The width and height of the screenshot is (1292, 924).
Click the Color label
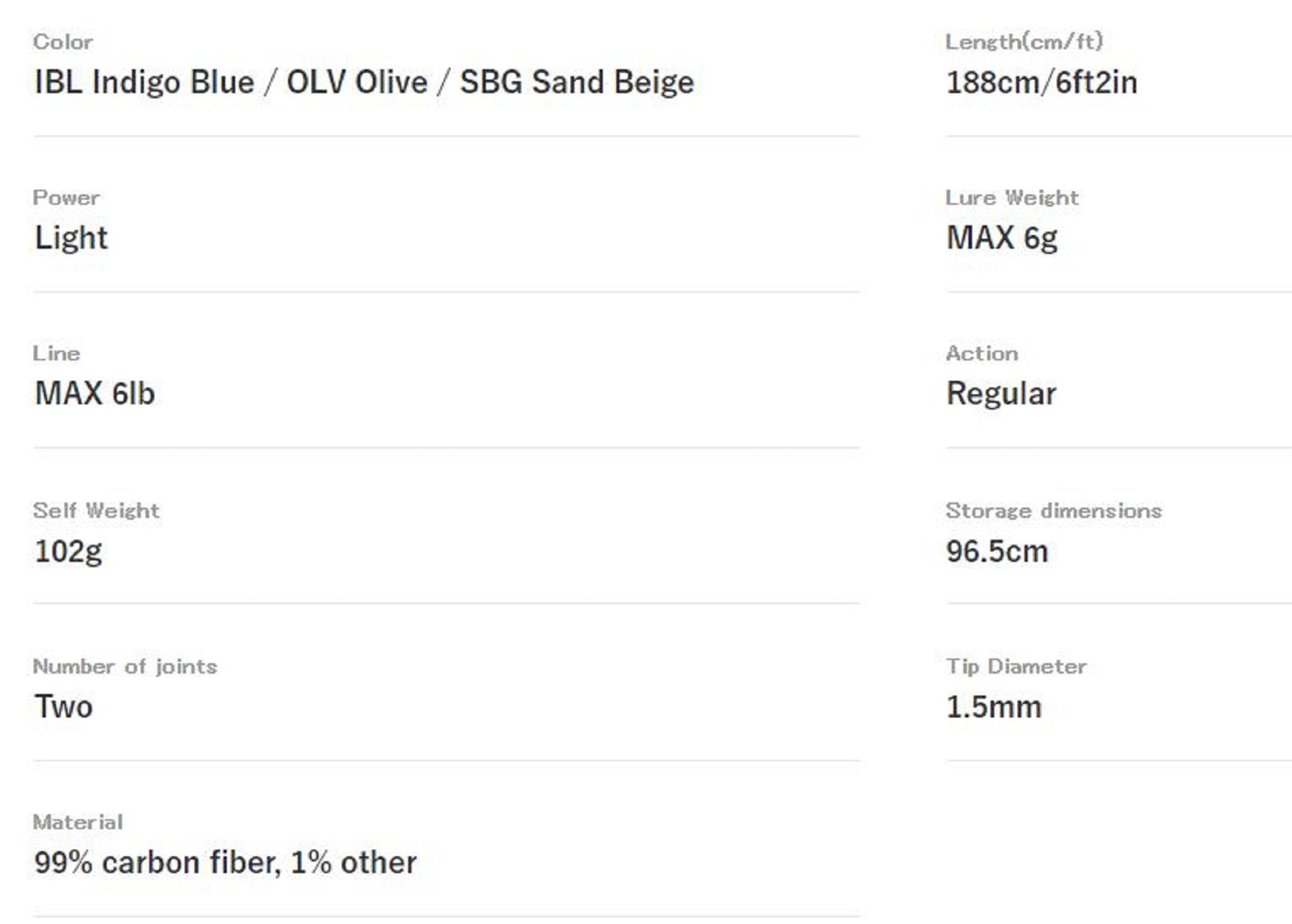click(63, 42)
